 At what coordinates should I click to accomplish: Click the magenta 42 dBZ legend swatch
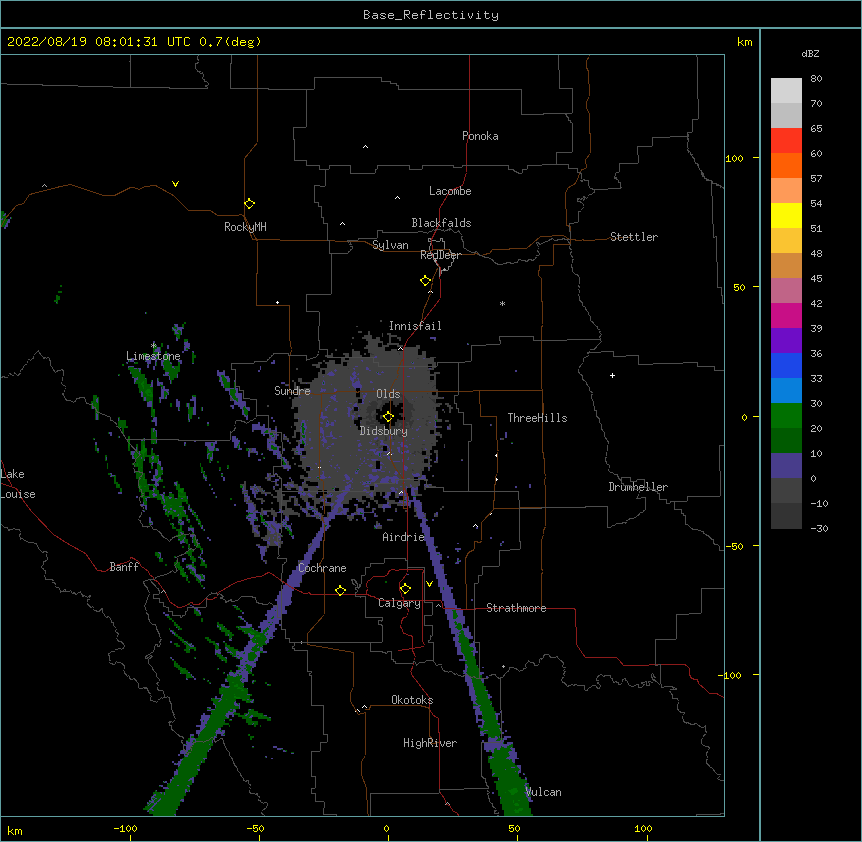point(786,315)
